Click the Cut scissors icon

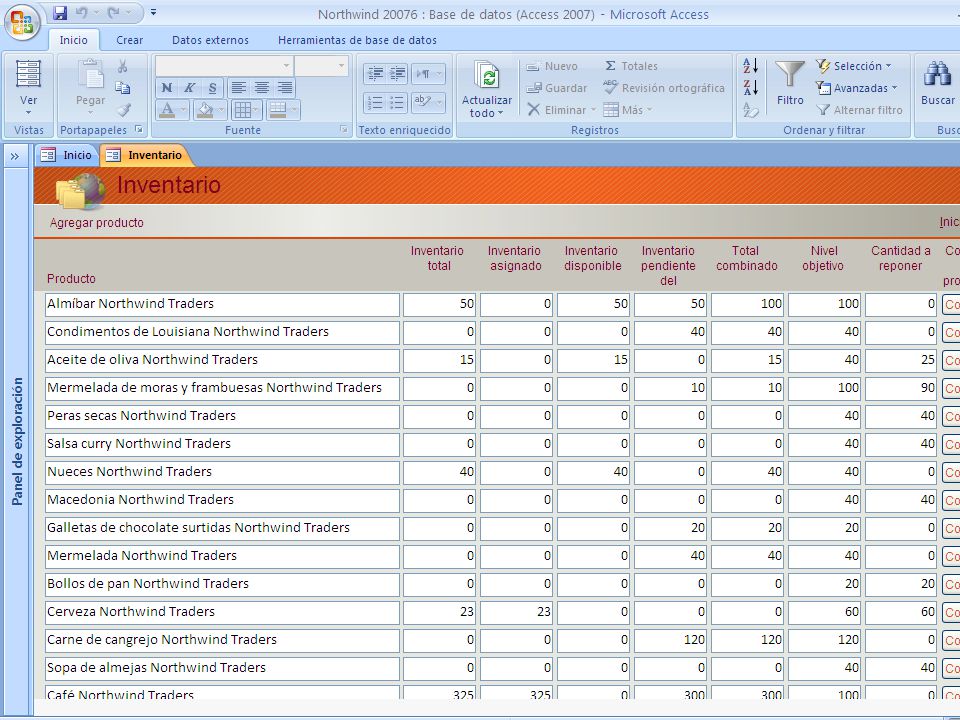(122, 66)
